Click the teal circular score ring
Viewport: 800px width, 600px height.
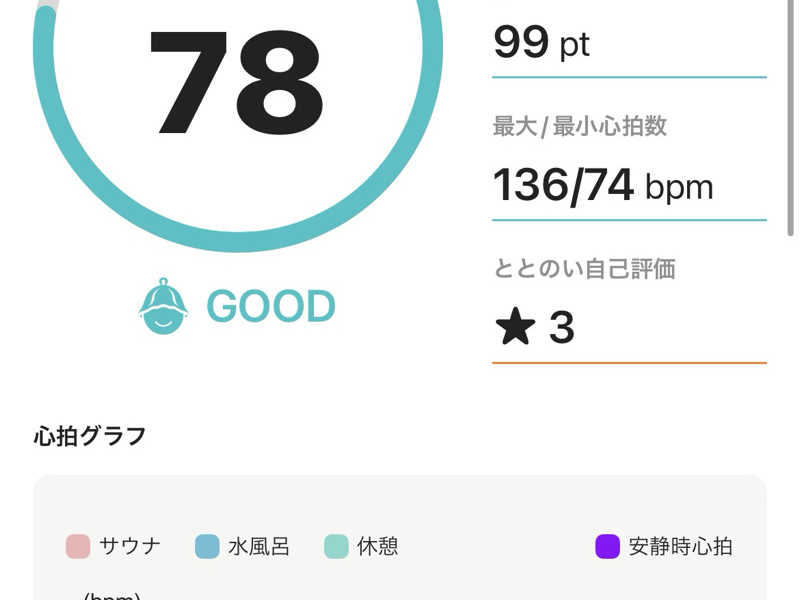pos(238,241)
